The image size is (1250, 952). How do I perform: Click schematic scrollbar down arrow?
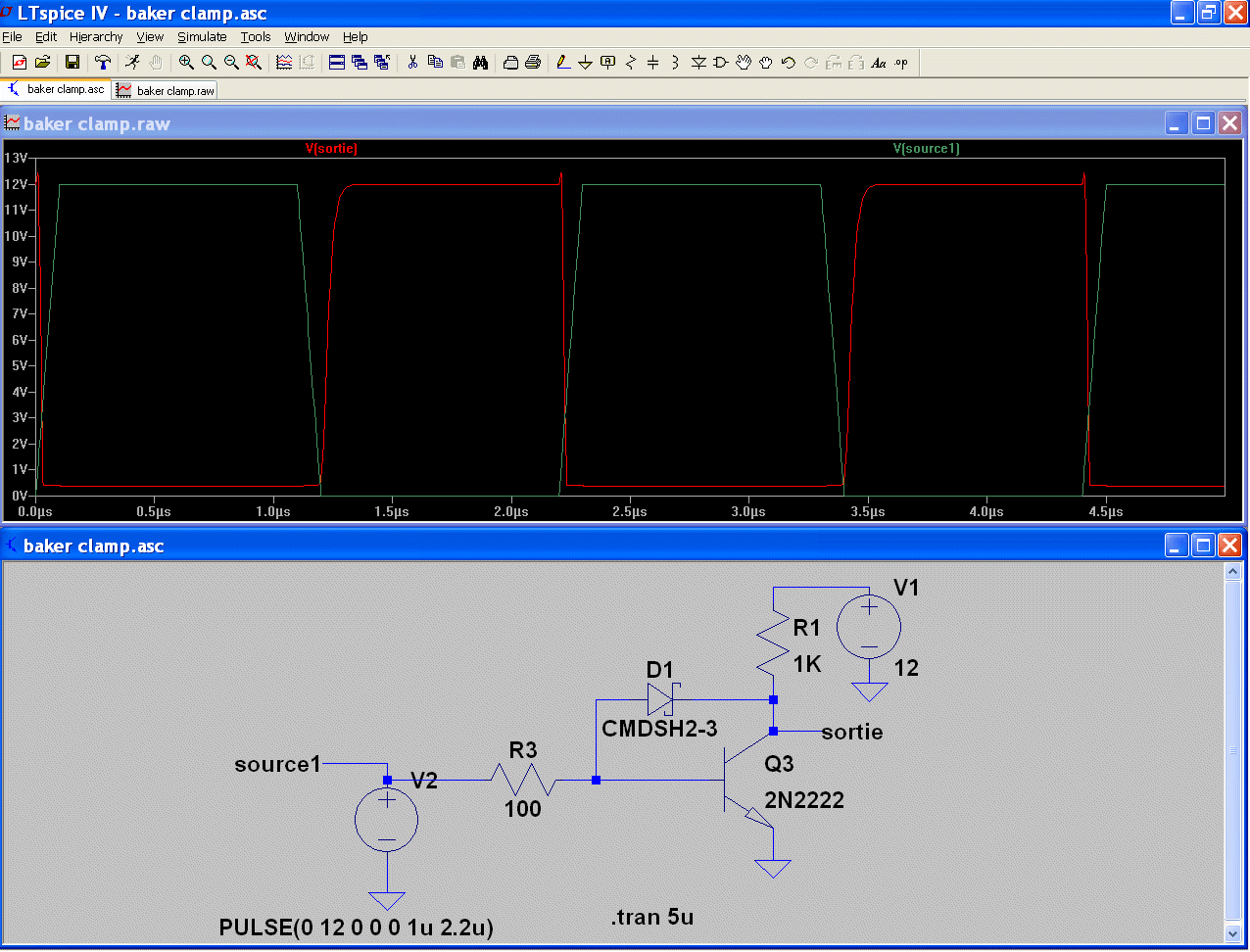point(1232,934)
